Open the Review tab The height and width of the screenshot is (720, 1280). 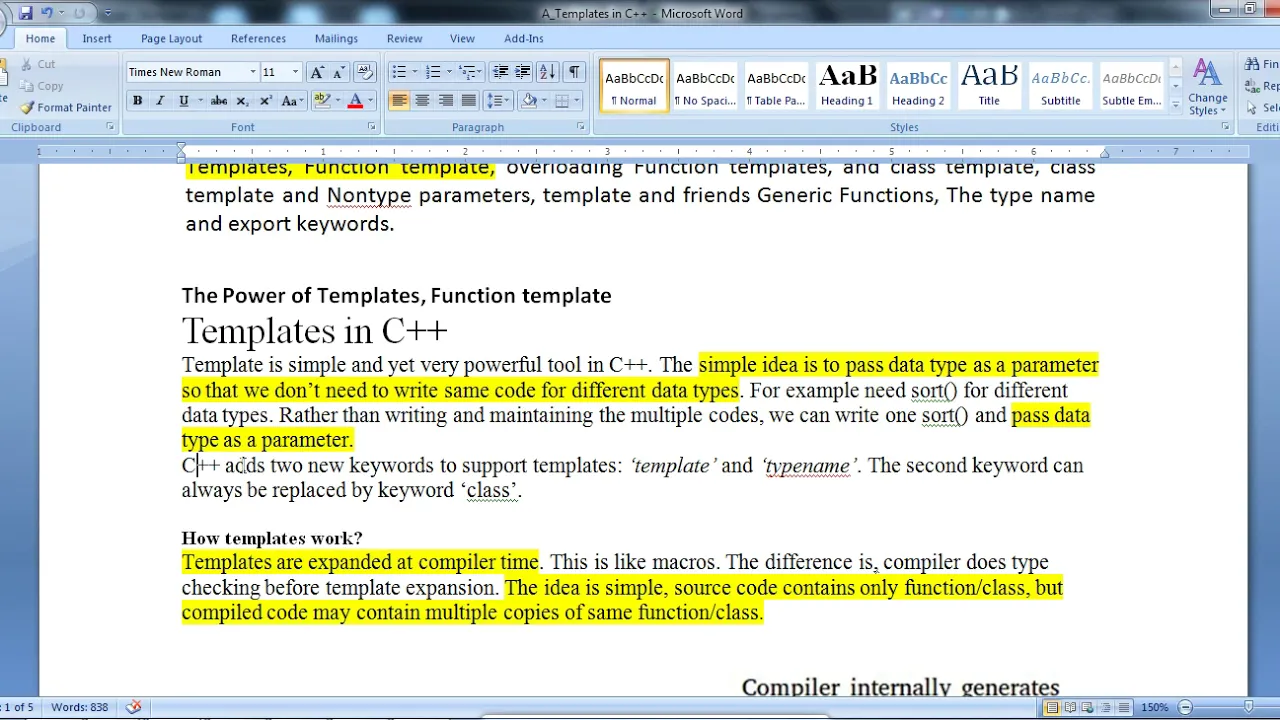tap(404, 38)
